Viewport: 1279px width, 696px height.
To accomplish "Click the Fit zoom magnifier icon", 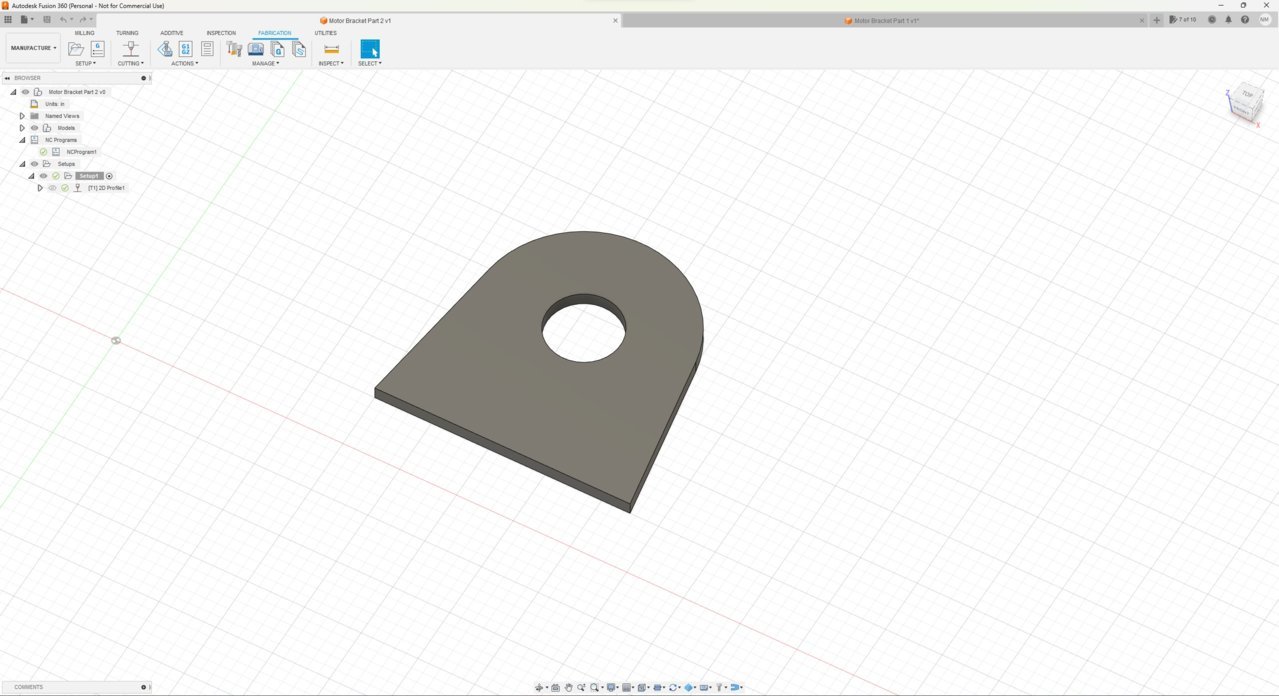I will 594,687.
